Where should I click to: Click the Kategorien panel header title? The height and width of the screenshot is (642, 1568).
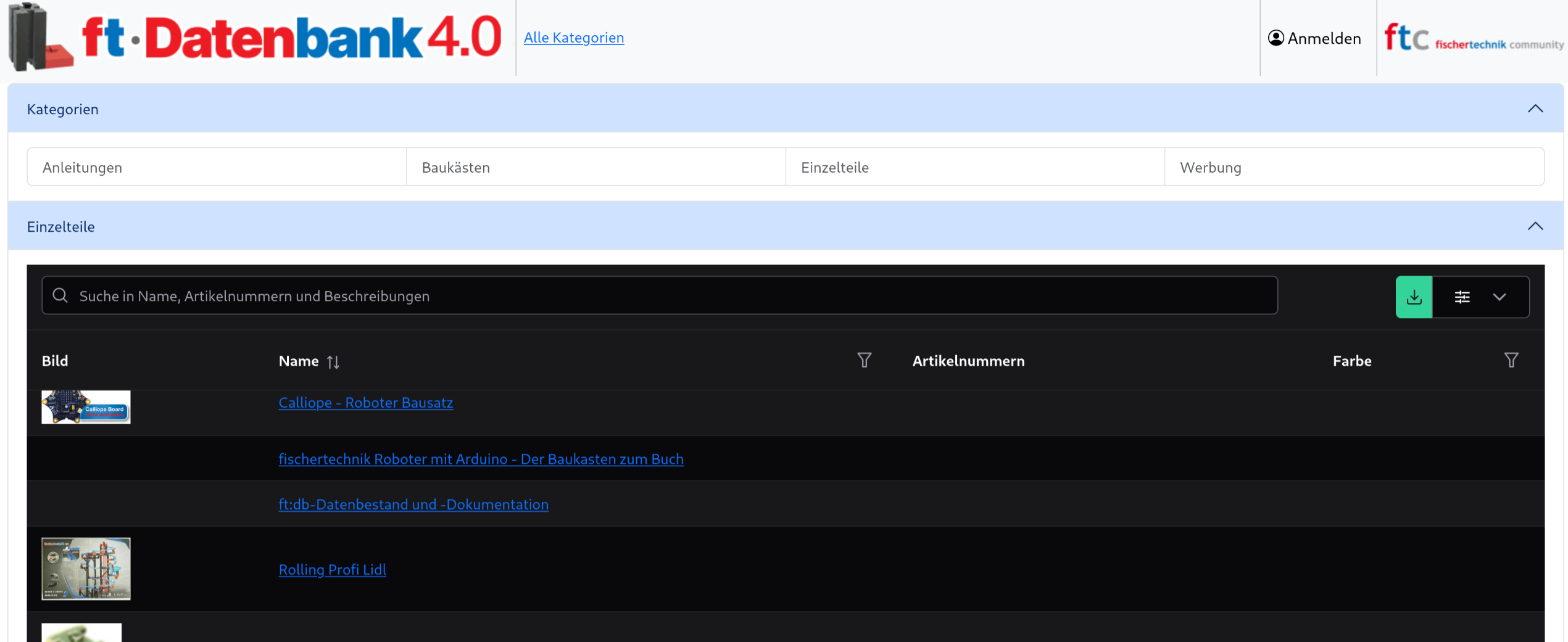(62, 109)
